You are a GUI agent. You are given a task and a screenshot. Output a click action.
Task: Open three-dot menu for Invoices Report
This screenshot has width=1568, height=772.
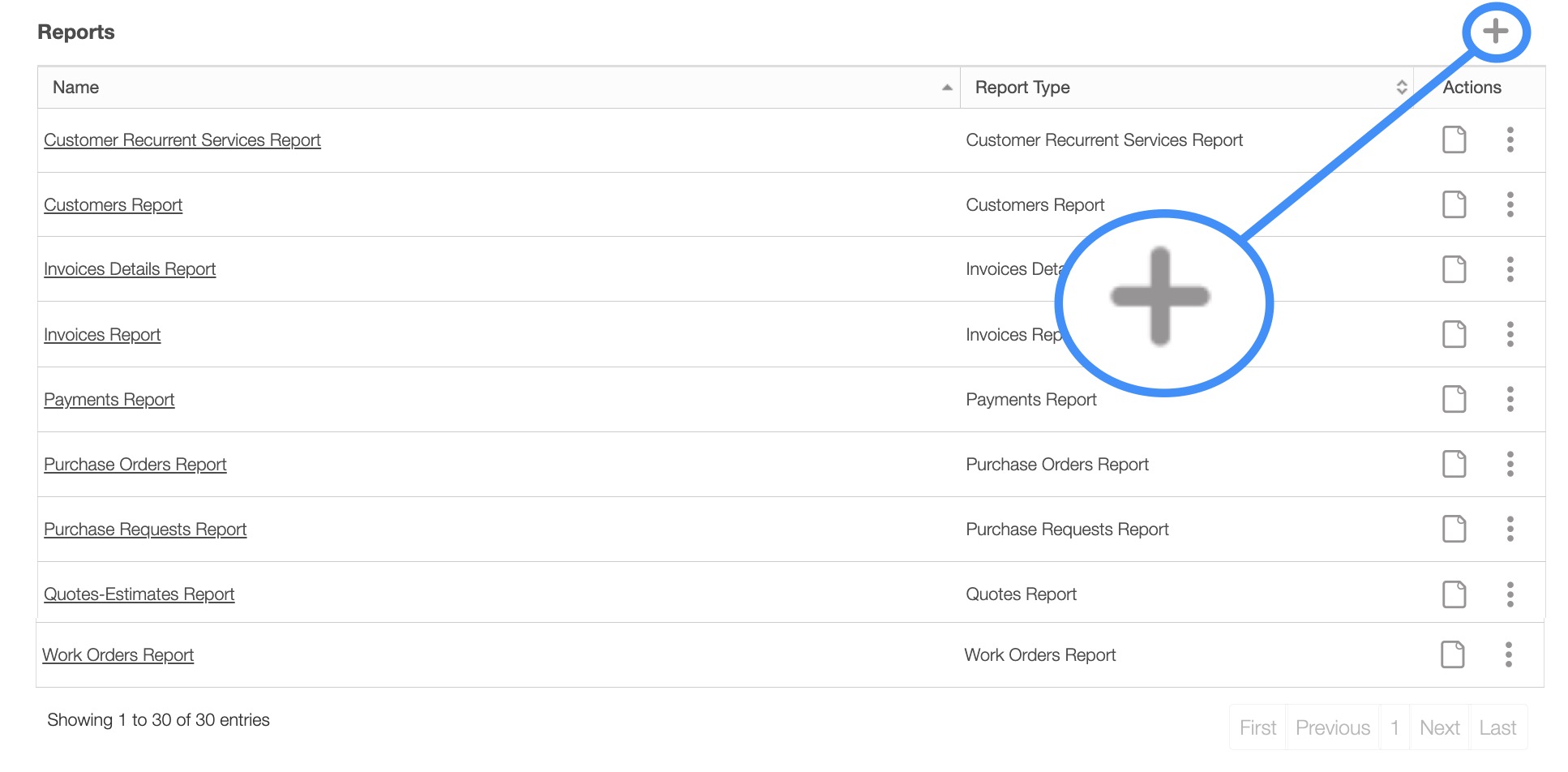(x=1510, y=334)
